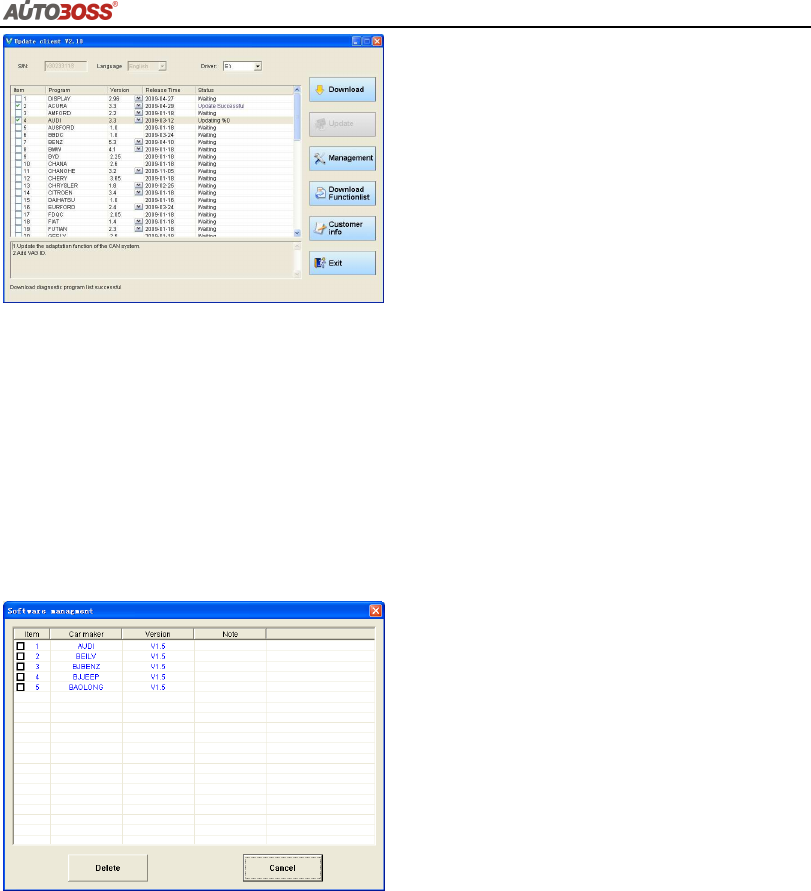Open the Driver drive-letter dropdown
Screen dimensions: 811x891
coord(257,66)
